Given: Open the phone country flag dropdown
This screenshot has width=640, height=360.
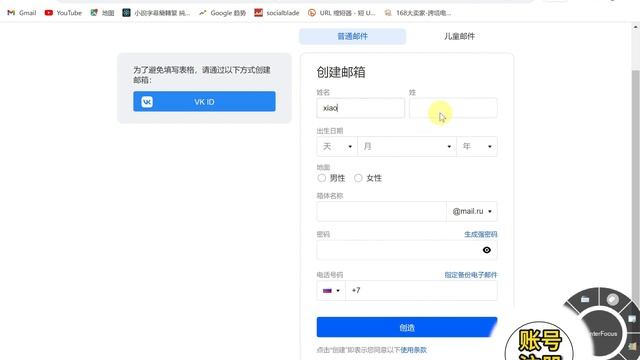Looking at the screenshot, I should coord(331,291).
